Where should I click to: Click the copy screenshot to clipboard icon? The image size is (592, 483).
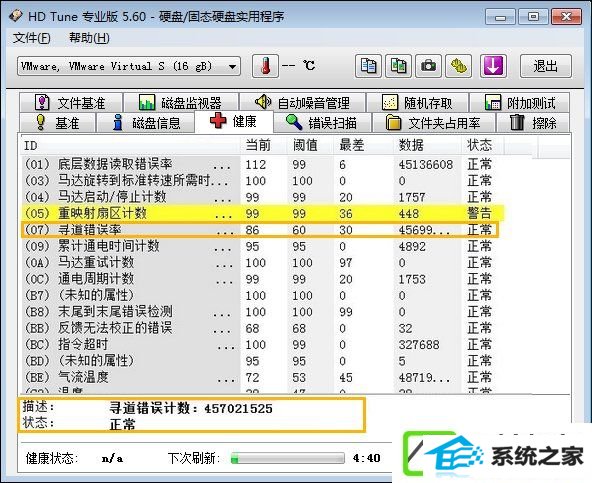coord(398,66)
